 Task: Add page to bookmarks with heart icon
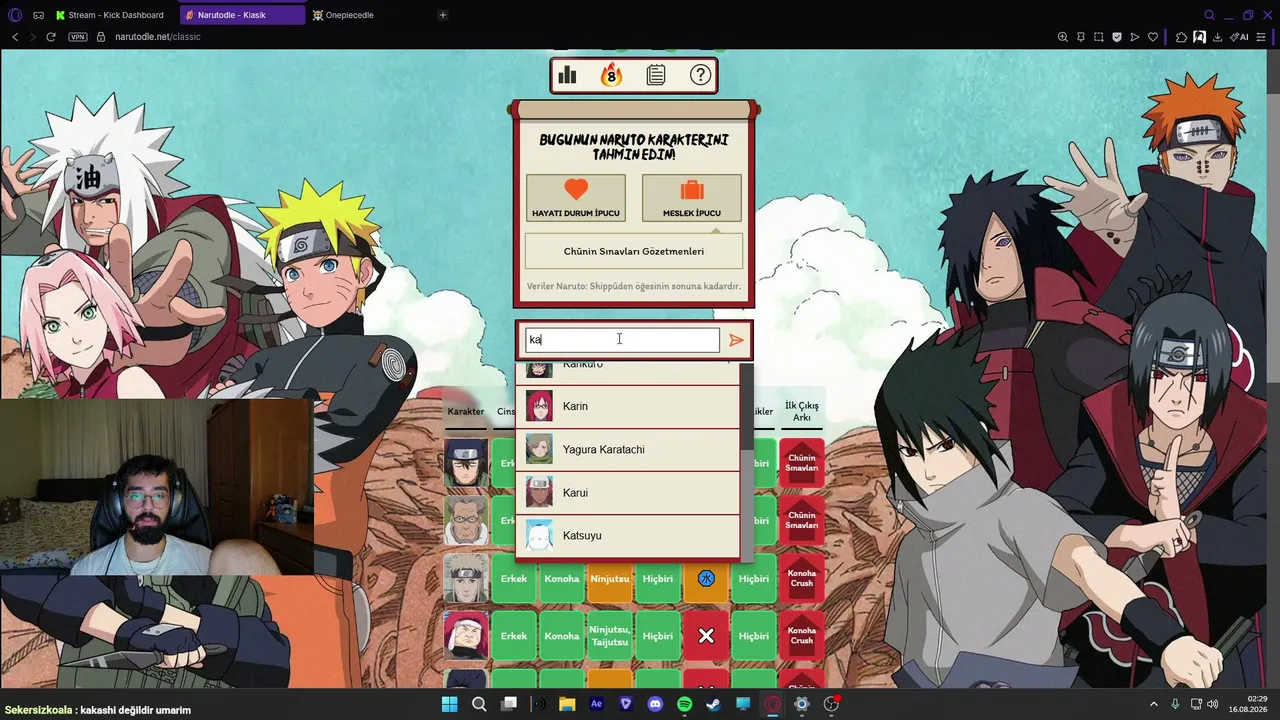tap(1152, 37)
